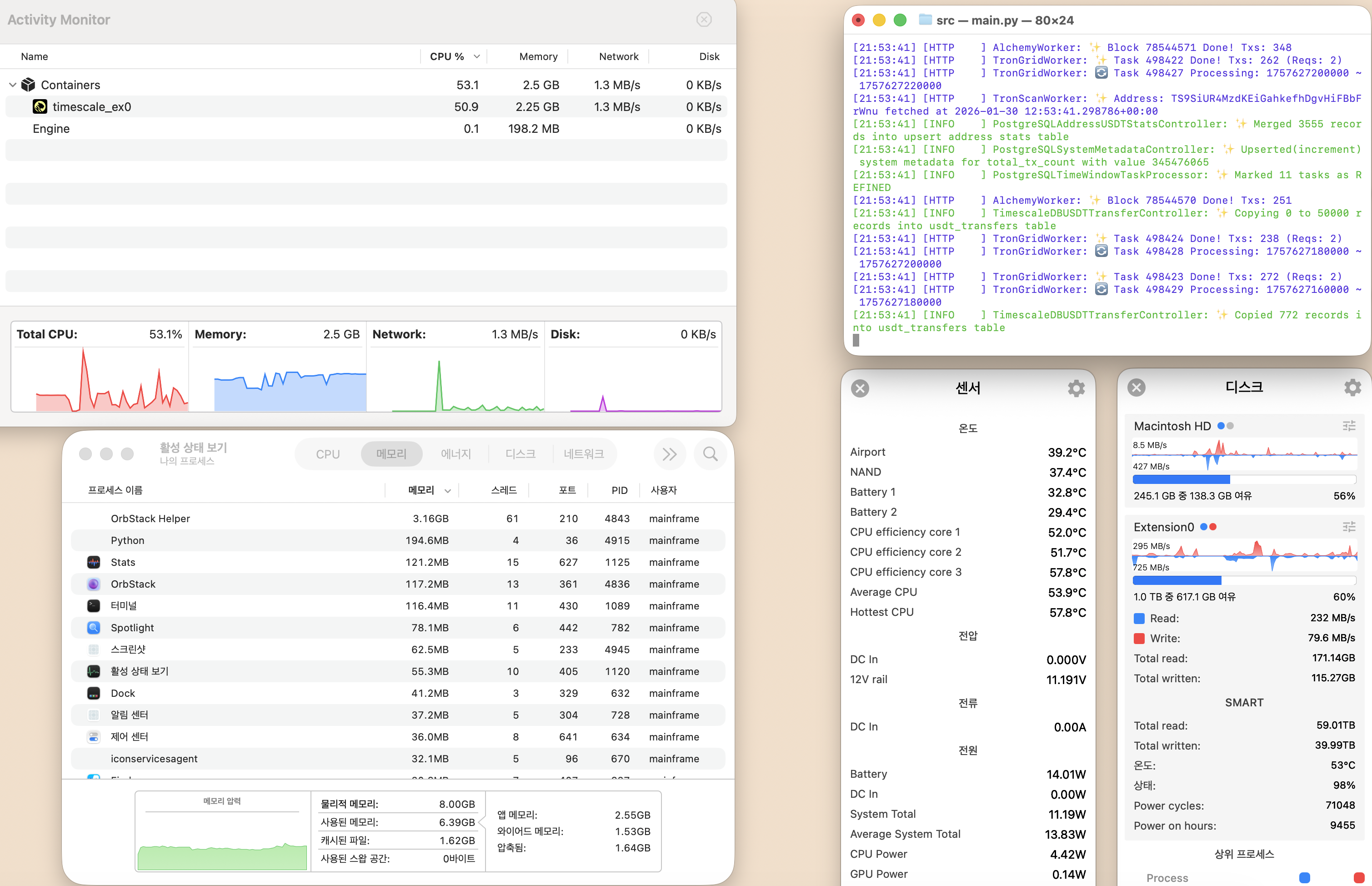The image size is (1372, 886).
Task: Select the Engine row in Containers
Action: coord(50,129)
